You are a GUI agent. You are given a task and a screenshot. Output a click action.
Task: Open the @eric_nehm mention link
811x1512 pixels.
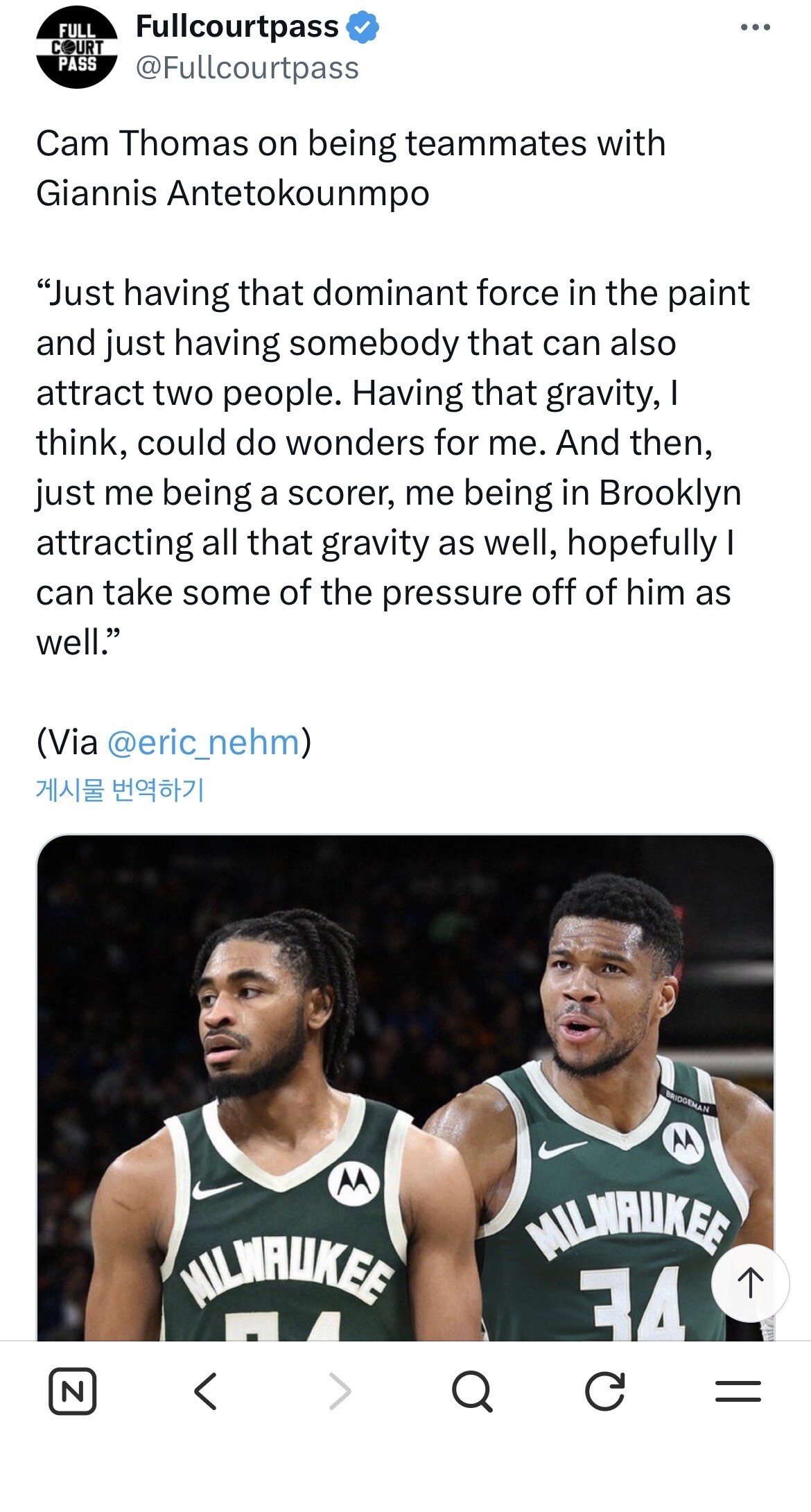click(204, 742)
